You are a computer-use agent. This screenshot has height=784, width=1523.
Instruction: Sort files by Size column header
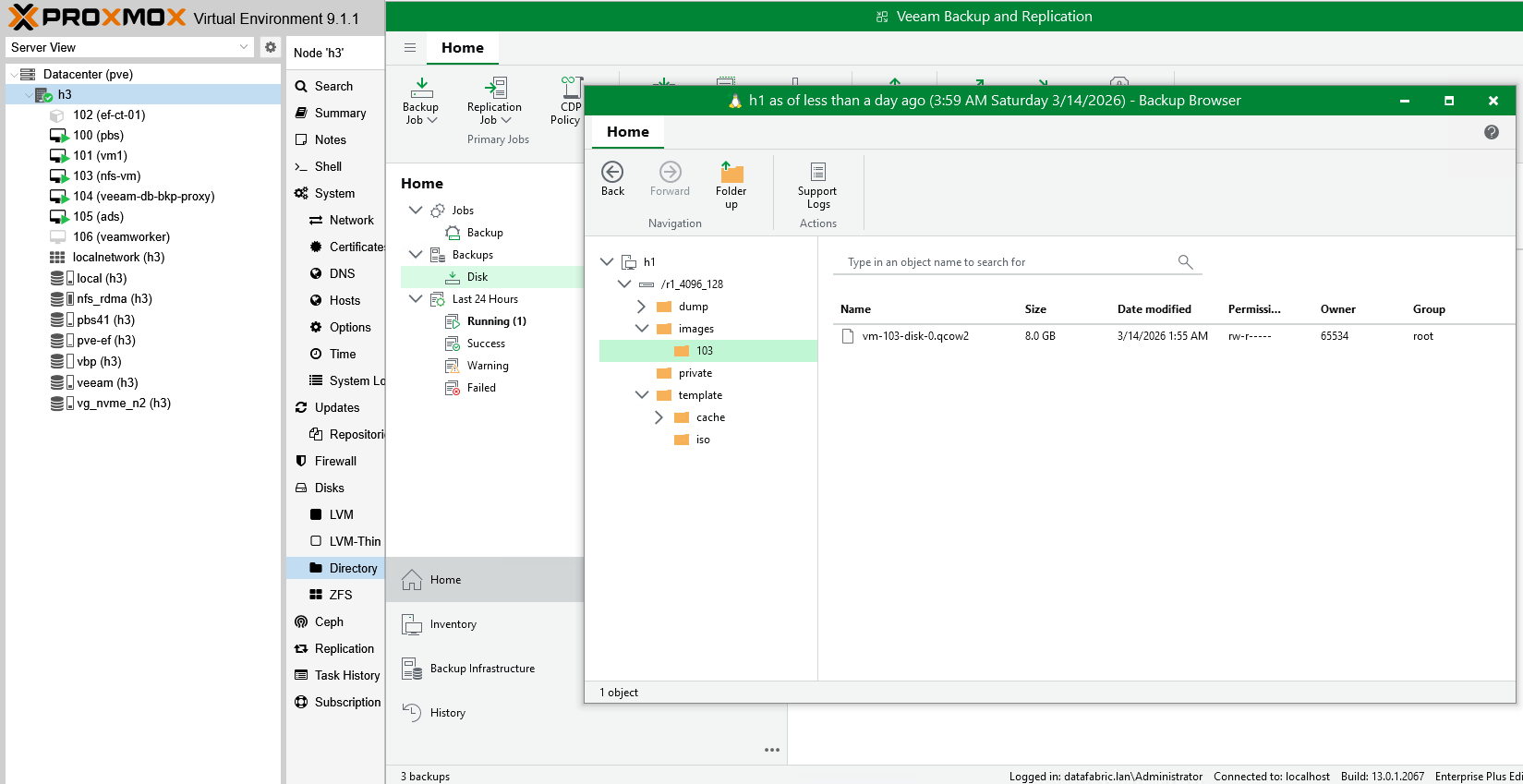1035,309
